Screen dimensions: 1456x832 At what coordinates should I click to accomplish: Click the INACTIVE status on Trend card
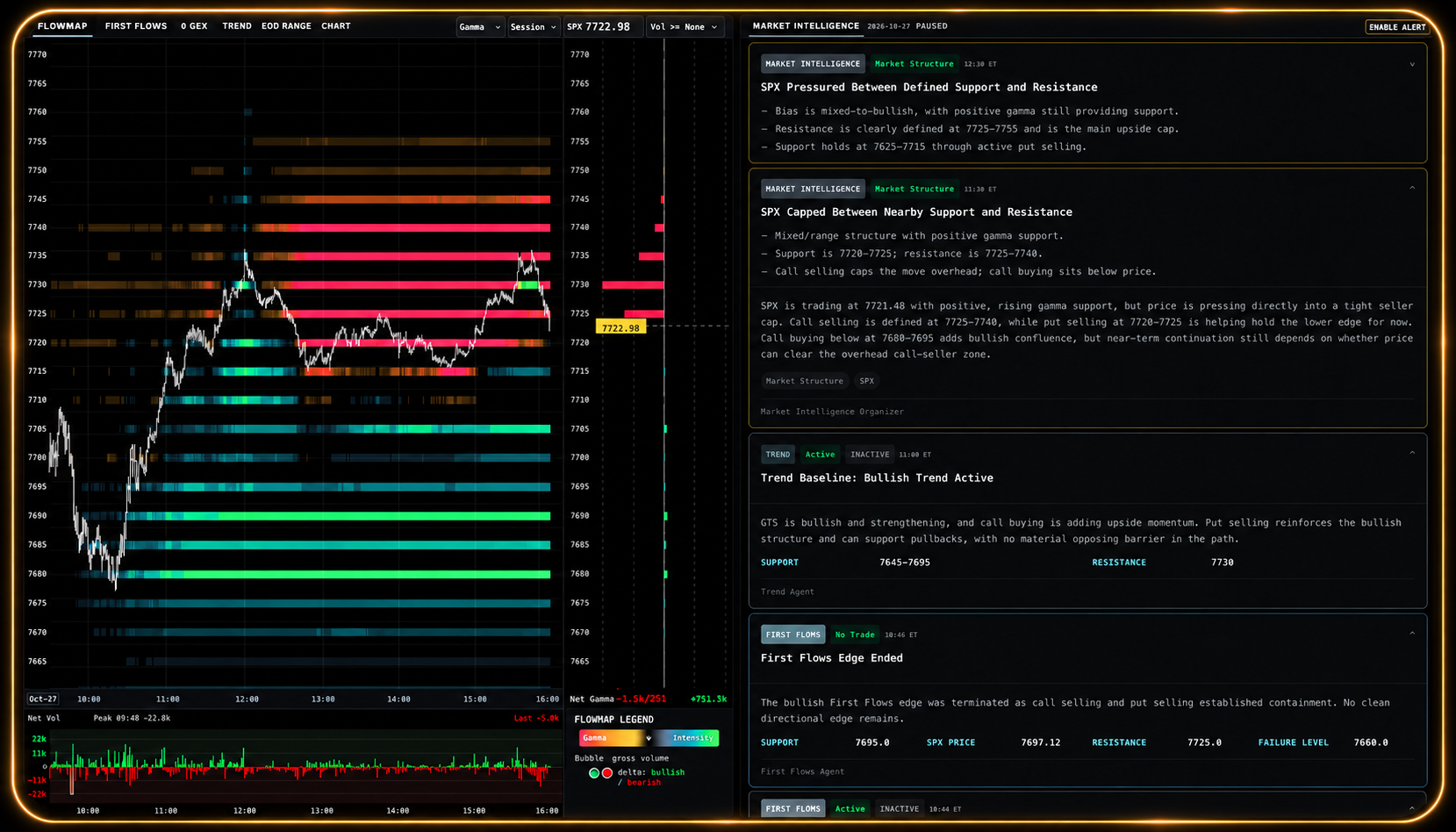coord(870,455)
